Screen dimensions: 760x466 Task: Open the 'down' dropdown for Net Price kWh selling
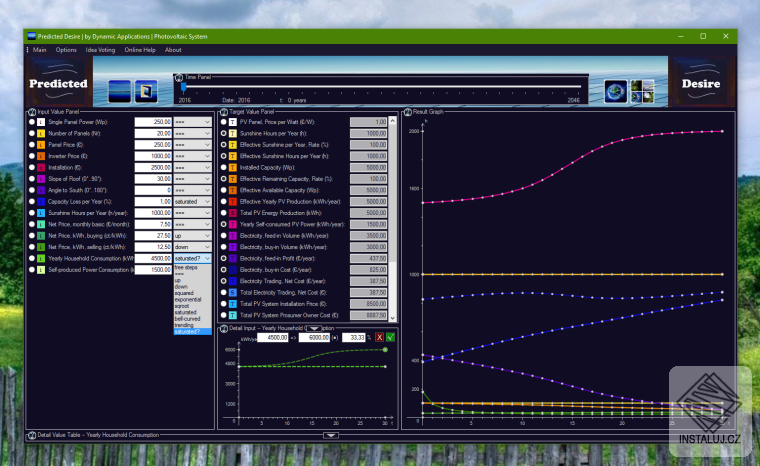click(x=192, y=247)
